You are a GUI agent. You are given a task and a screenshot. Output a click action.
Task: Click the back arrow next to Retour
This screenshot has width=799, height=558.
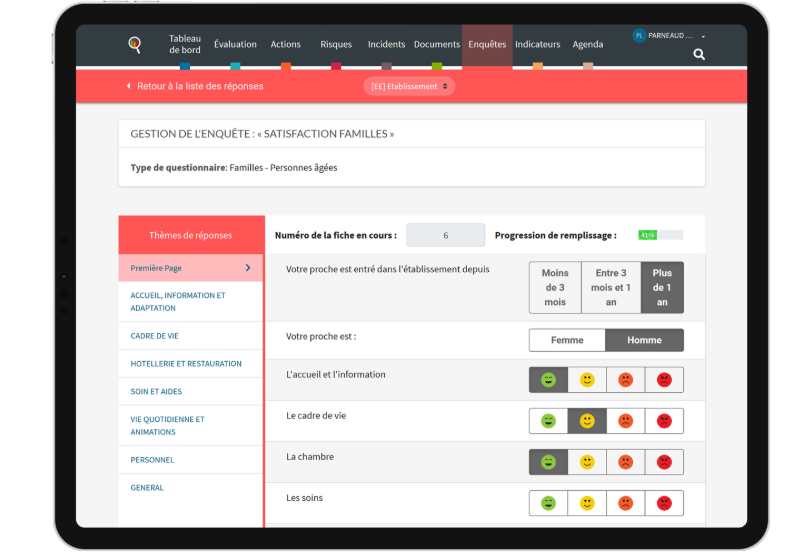(x=128, y=87)
